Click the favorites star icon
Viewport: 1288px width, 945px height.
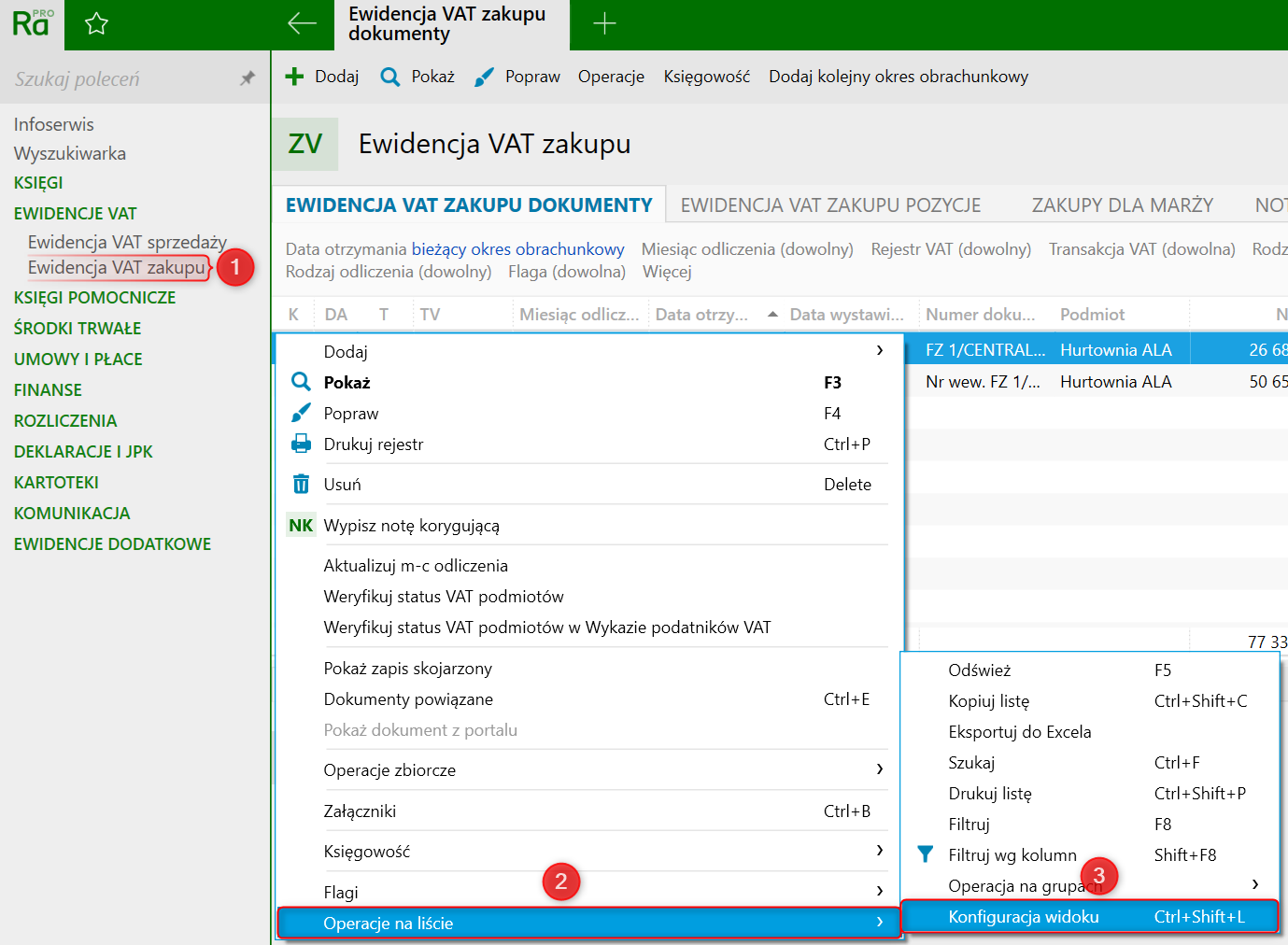pyautogui.click(x=96, y=24)
